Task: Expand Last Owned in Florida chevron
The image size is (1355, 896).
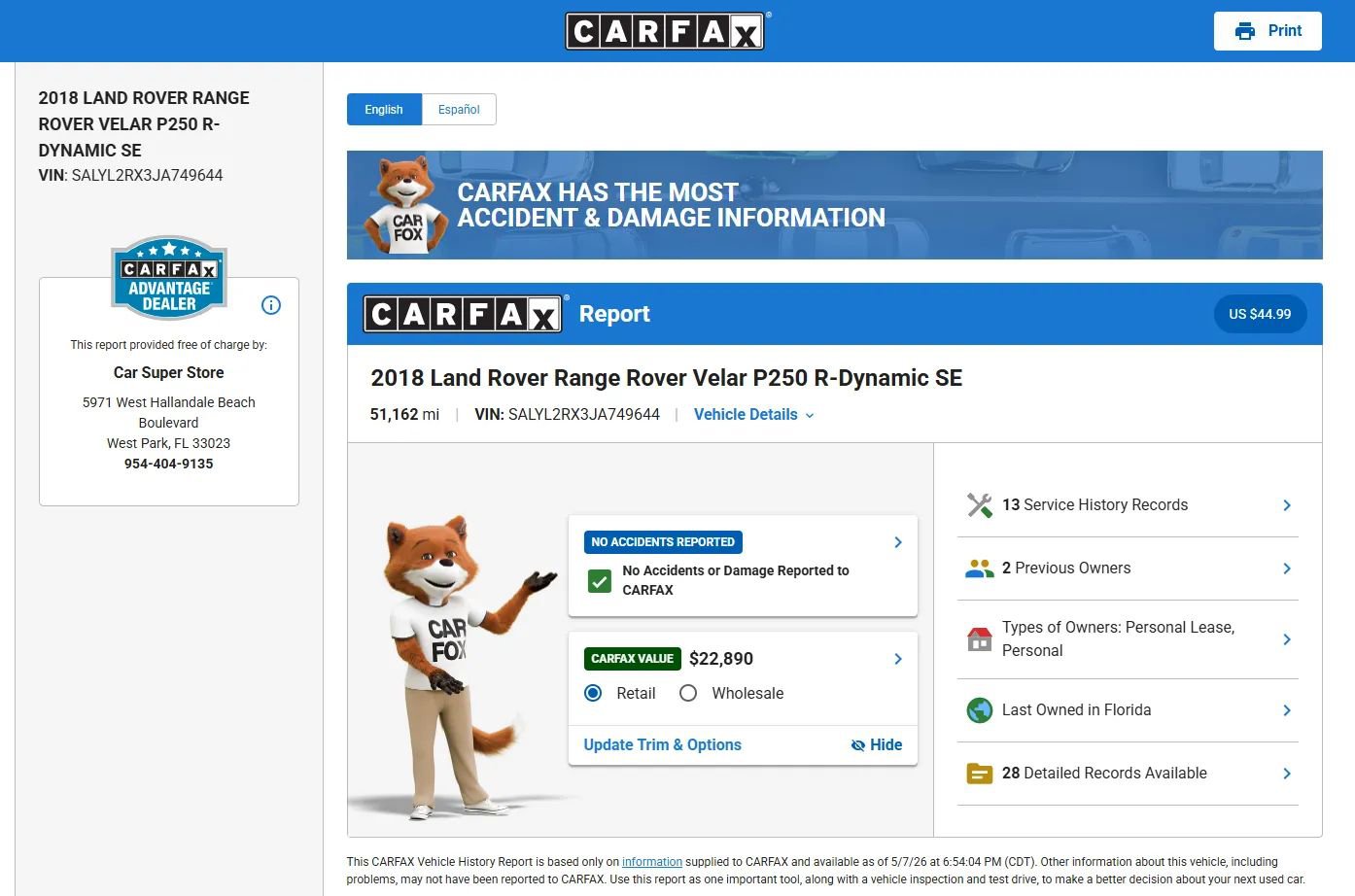Action: [1287, 710]
